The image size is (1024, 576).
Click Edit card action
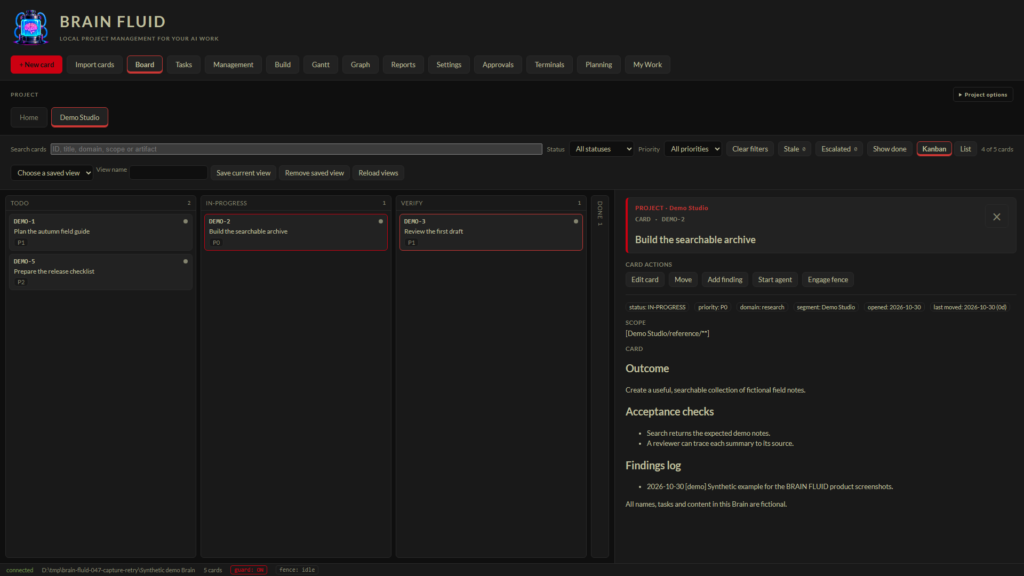pos(645,280)
